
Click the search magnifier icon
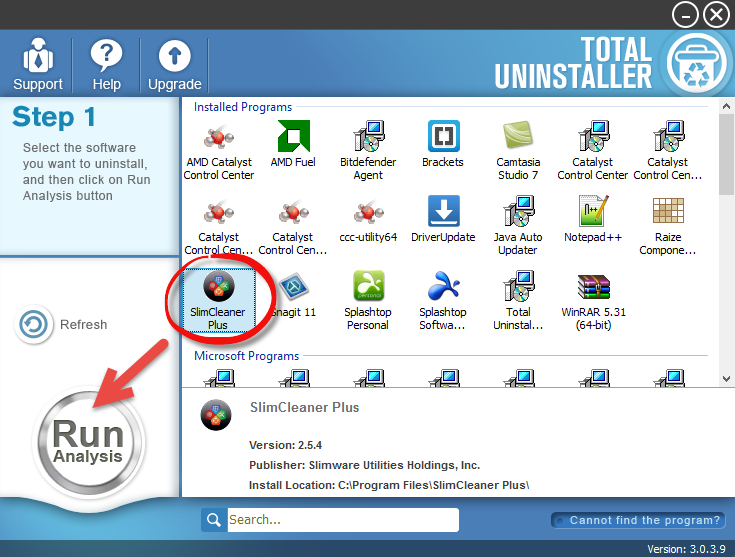[214, 519]
